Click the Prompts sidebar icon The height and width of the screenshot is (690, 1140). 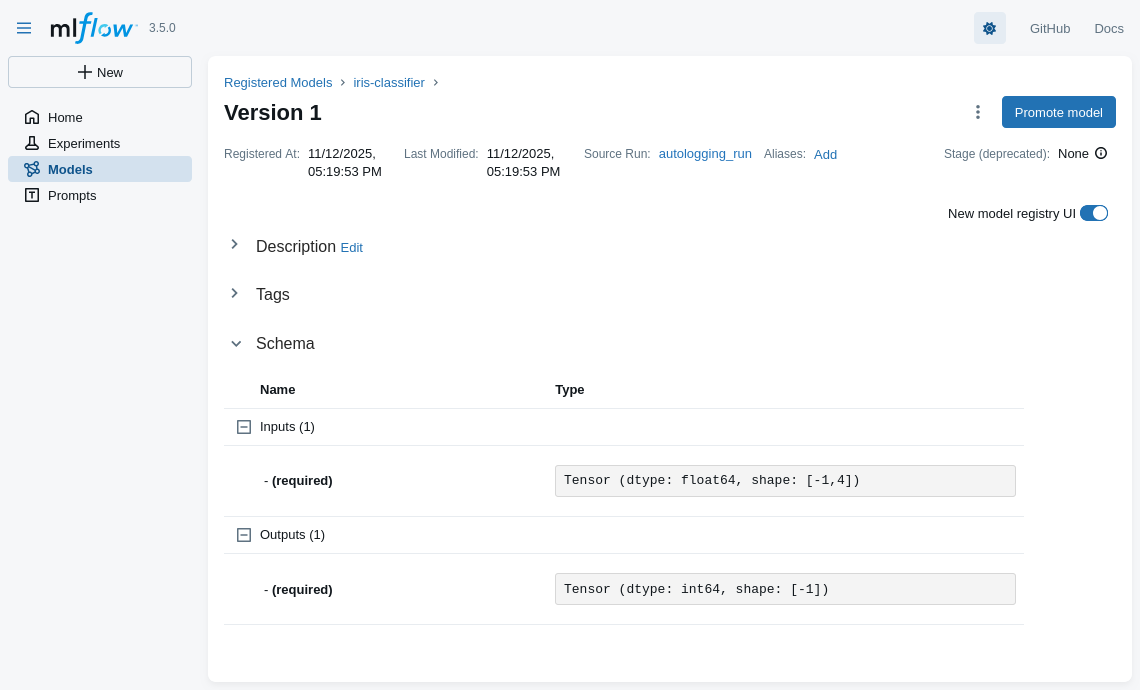pos(32,195)
